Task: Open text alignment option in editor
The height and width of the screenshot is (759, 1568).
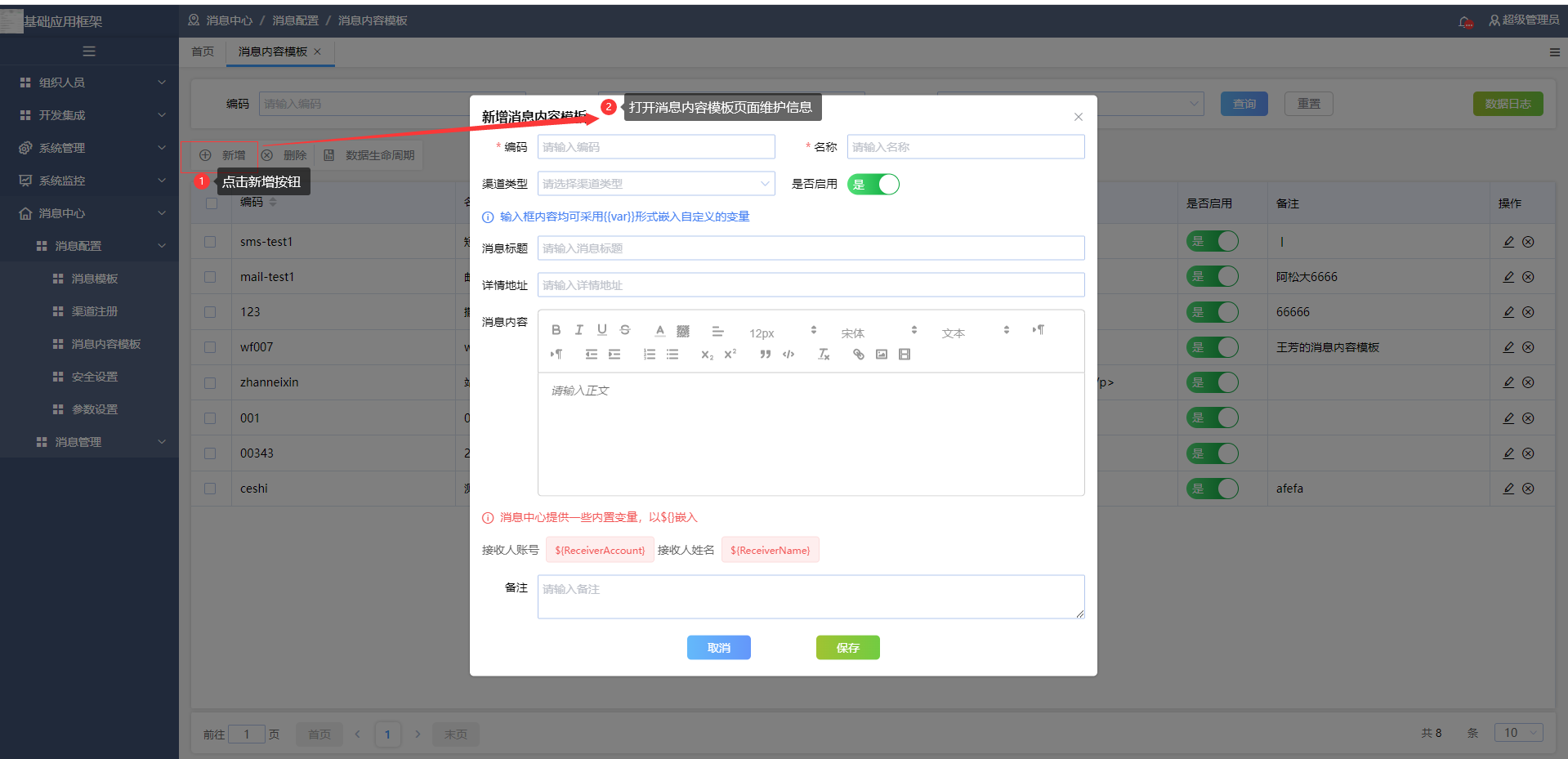Action: coord(717,331)
